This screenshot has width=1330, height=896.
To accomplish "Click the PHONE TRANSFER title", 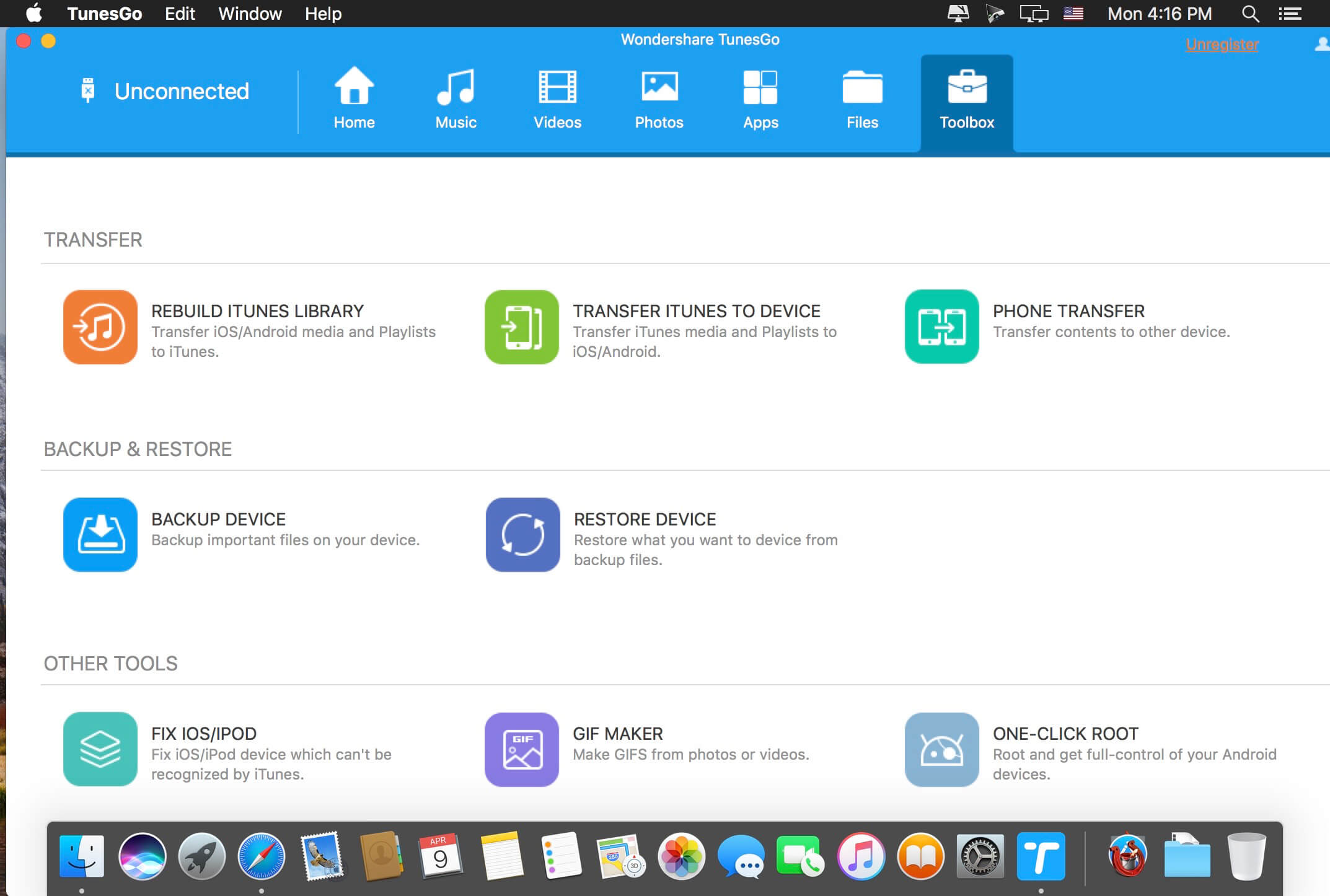I will pos(1069,311).
